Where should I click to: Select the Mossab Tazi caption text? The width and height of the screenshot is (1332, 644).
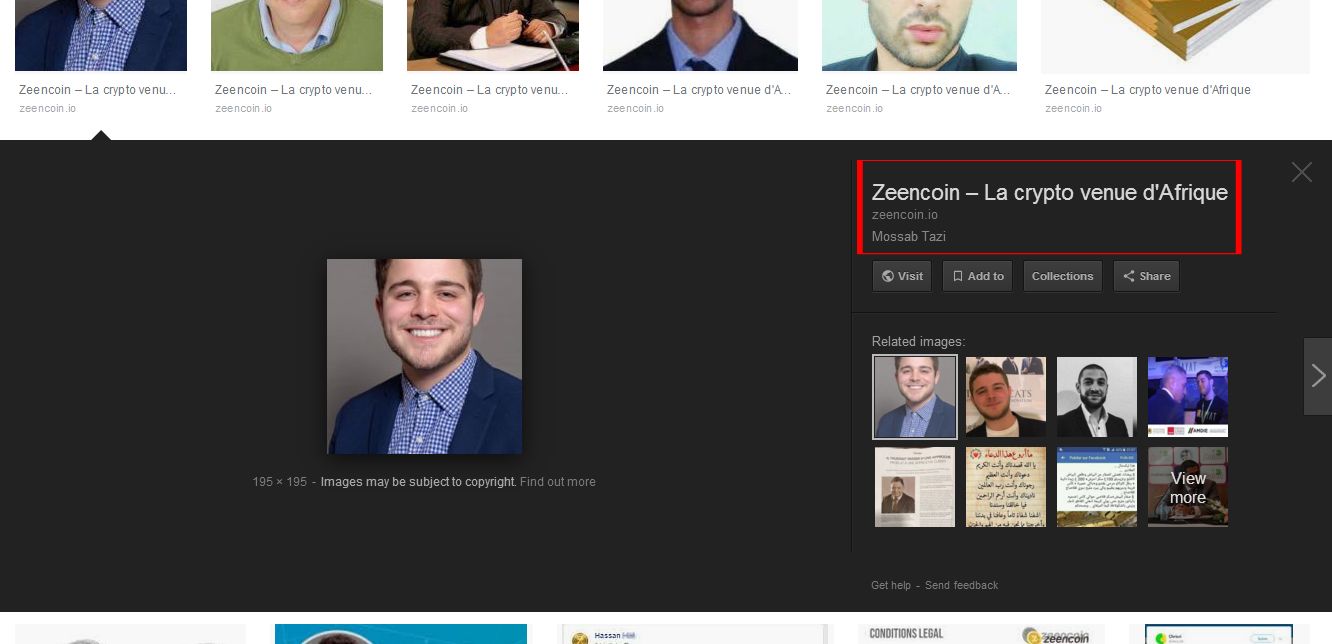pos(909,237)
